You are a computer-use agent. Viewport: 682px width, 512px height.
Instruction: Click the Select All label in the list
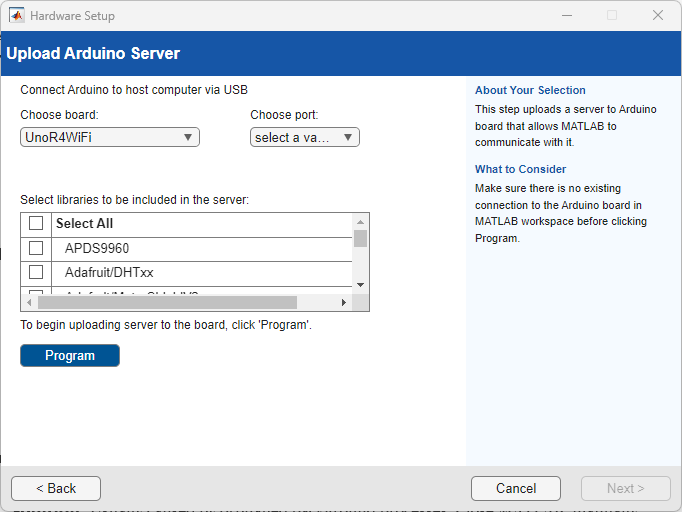84,223
